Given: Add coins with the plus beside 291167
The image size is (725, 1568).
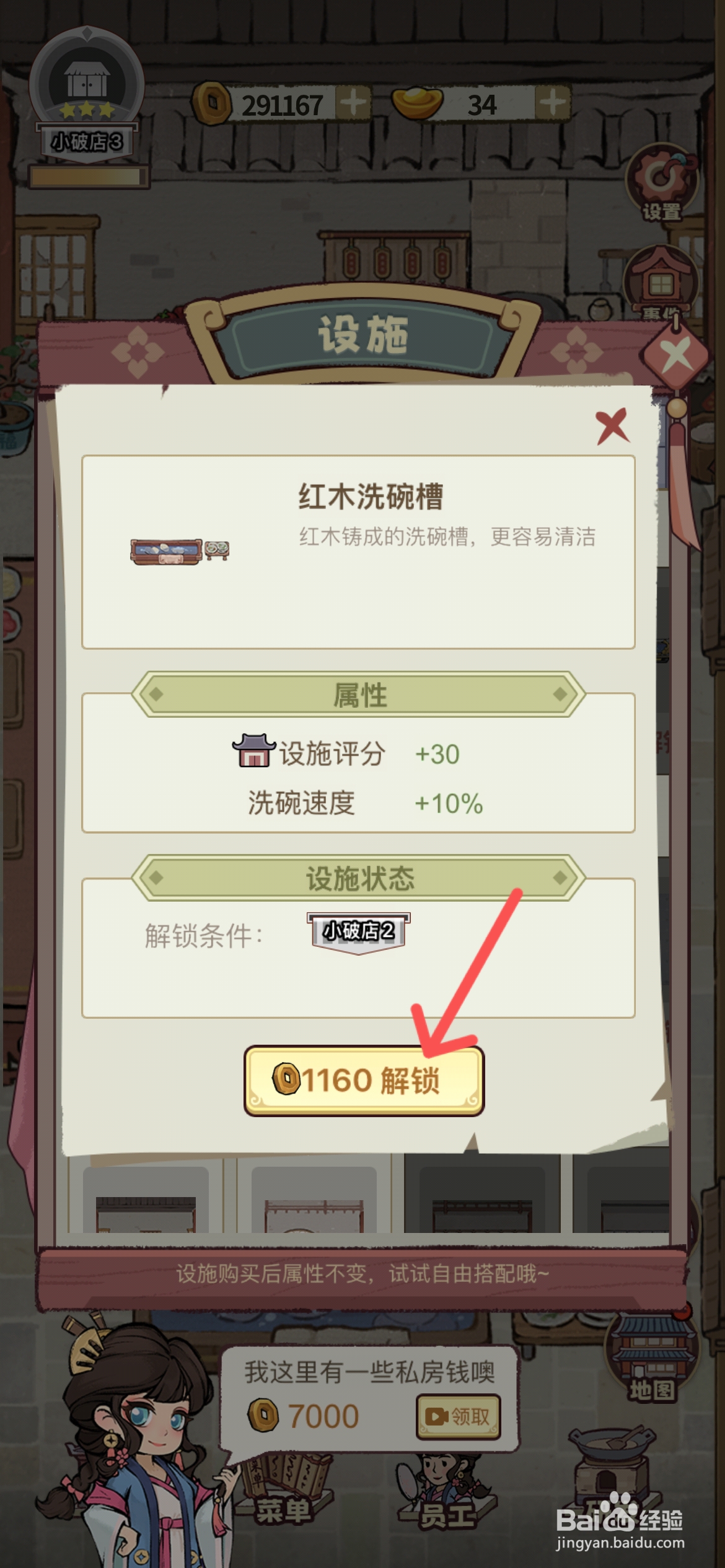Looking at the screenshot, I should (x=353, y=103).
